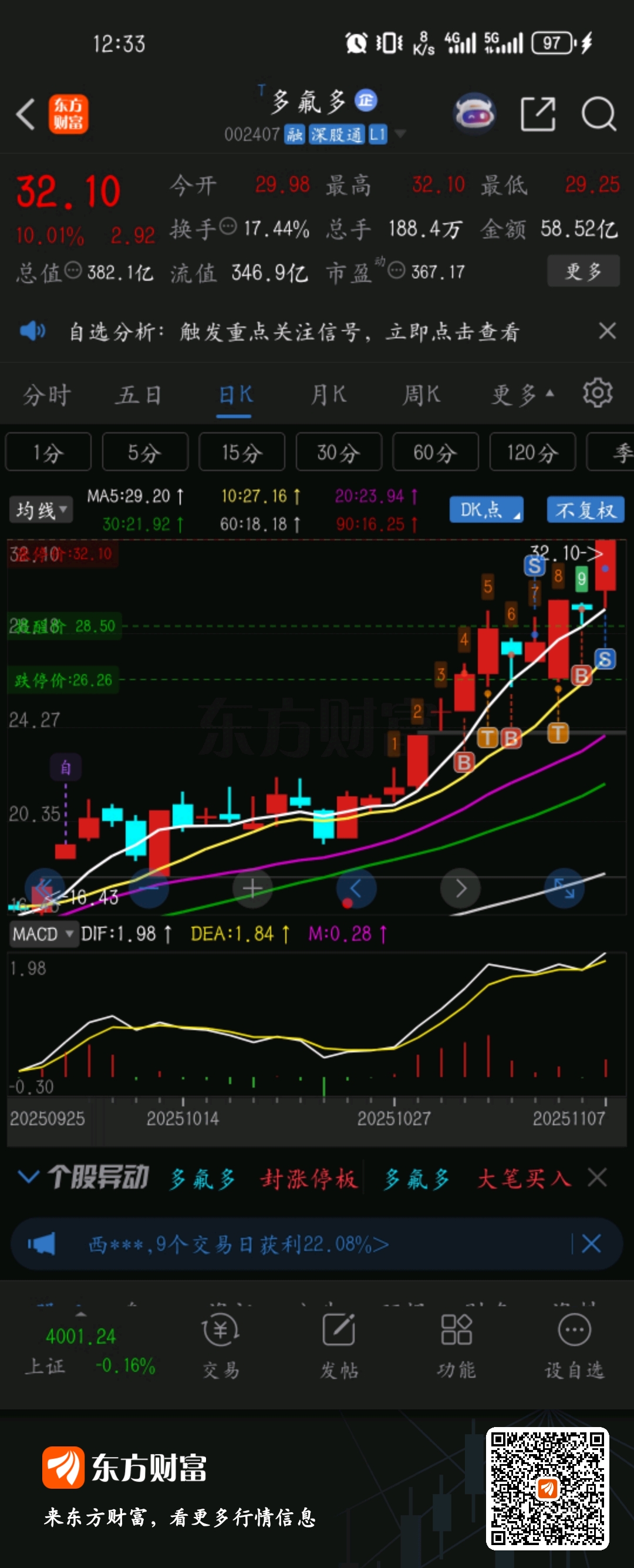Viewport: 634px width, 1568px height.
Task: Select the 周K tab
Action: (x=421, y=395)
